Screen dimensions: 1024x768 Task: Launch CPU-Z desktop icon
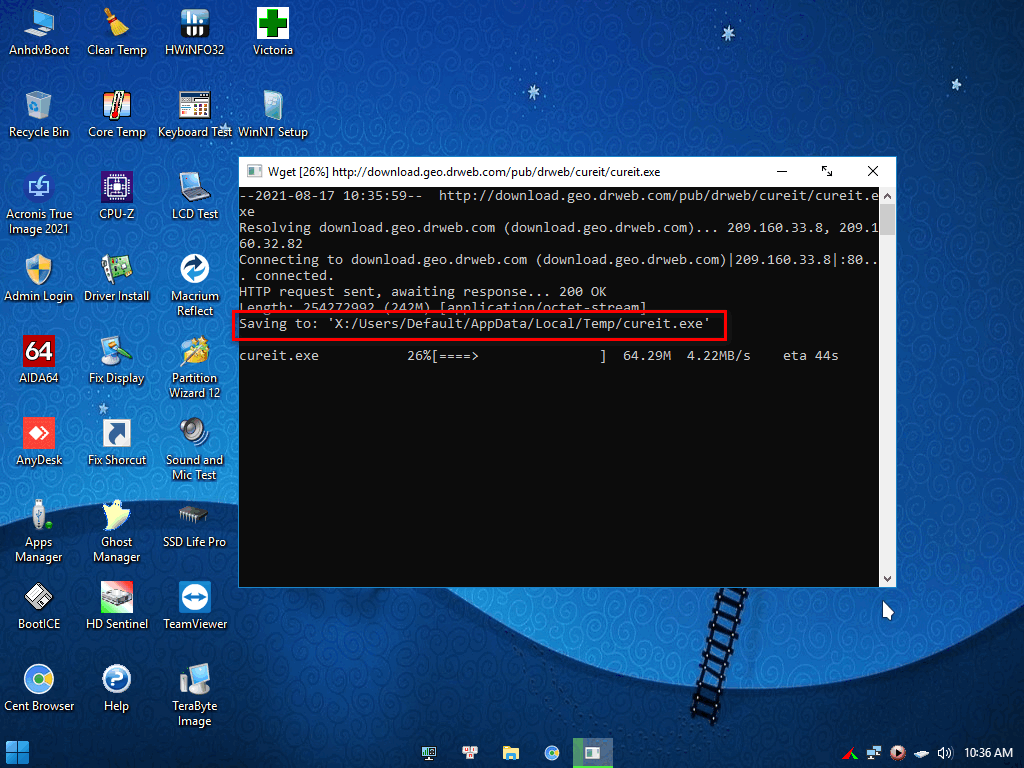click(x=117, y=196)
